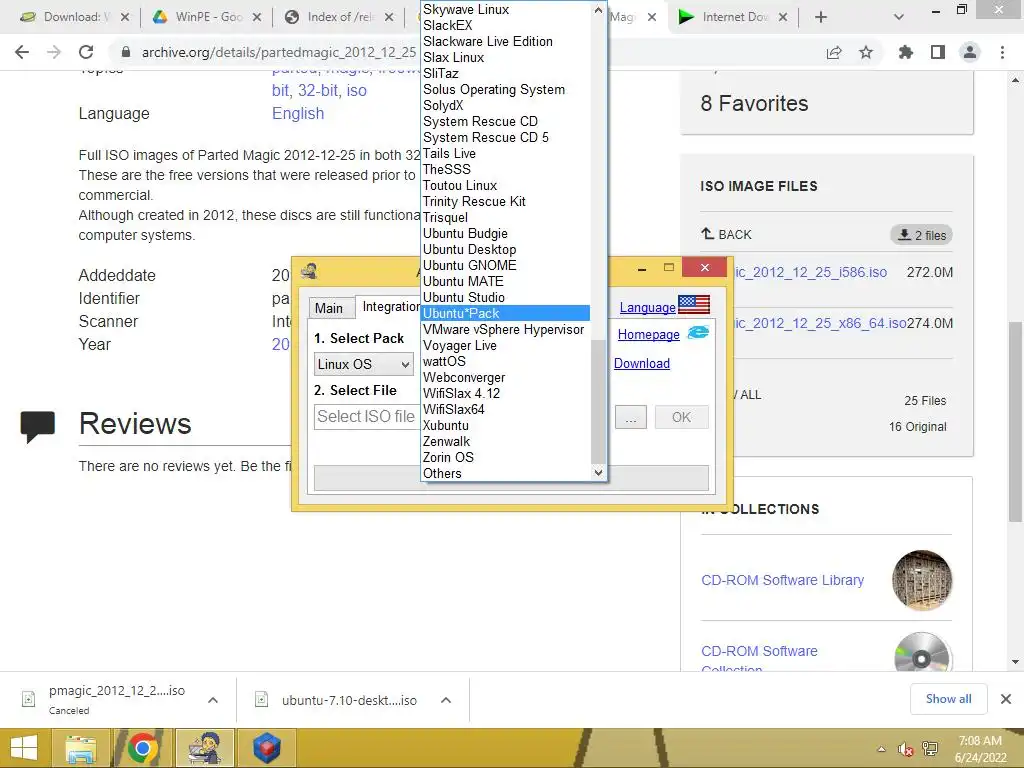Click the archive.org address bar URL
The image size is (1024, 768).
tap(279, 52)
